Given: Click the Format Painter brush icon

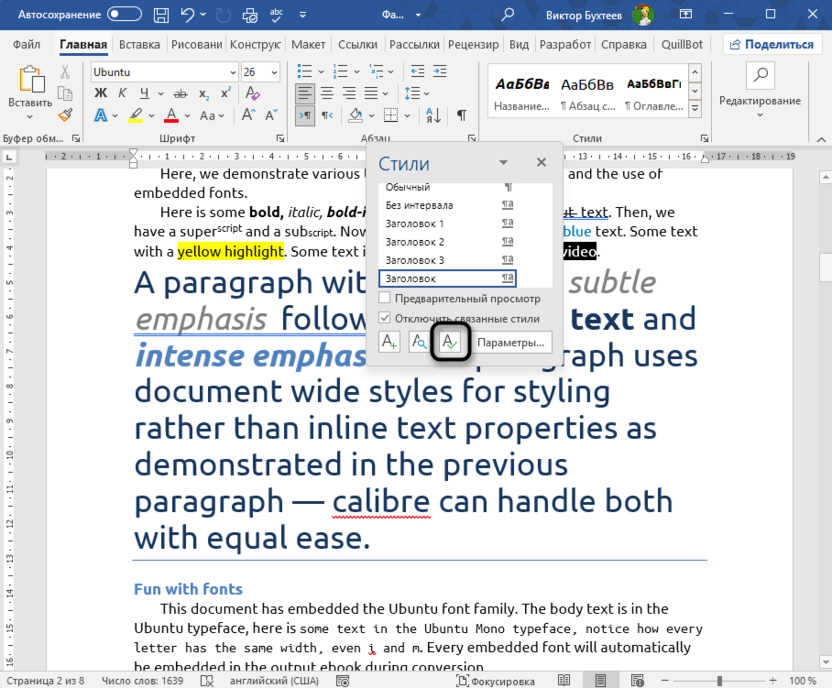Looking at the screenshot, I should pos(66,115).
